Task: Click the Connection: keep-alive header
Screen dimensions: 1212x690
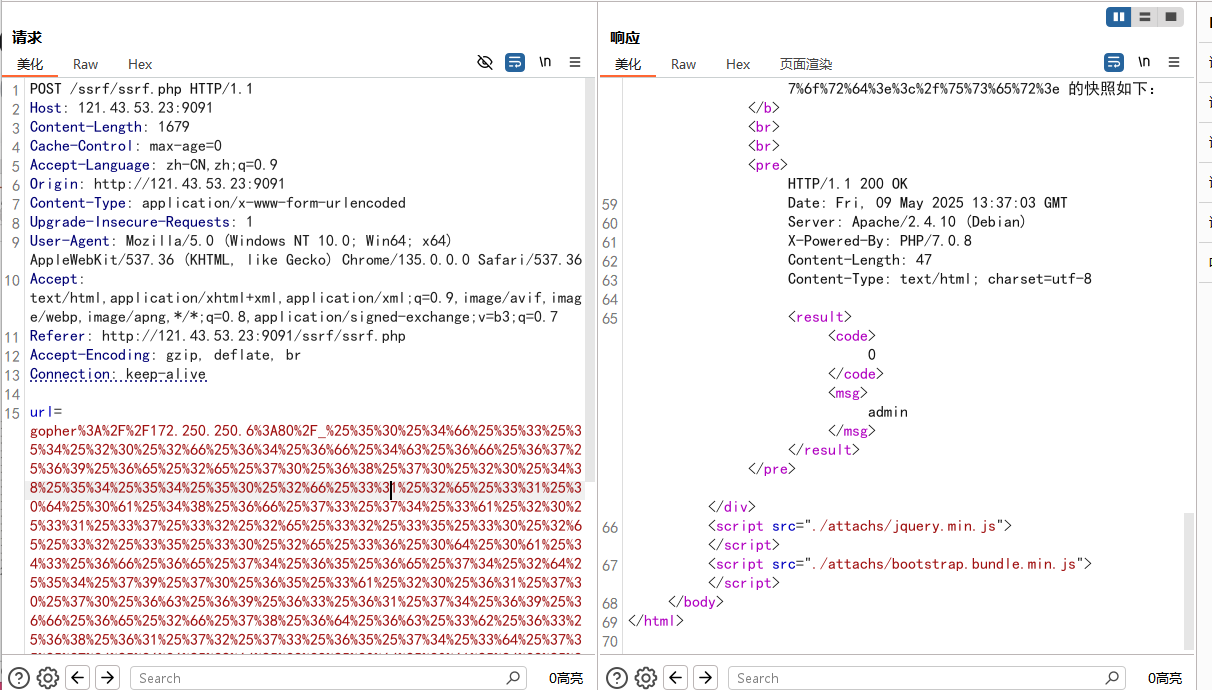Action: click(118, 374)
